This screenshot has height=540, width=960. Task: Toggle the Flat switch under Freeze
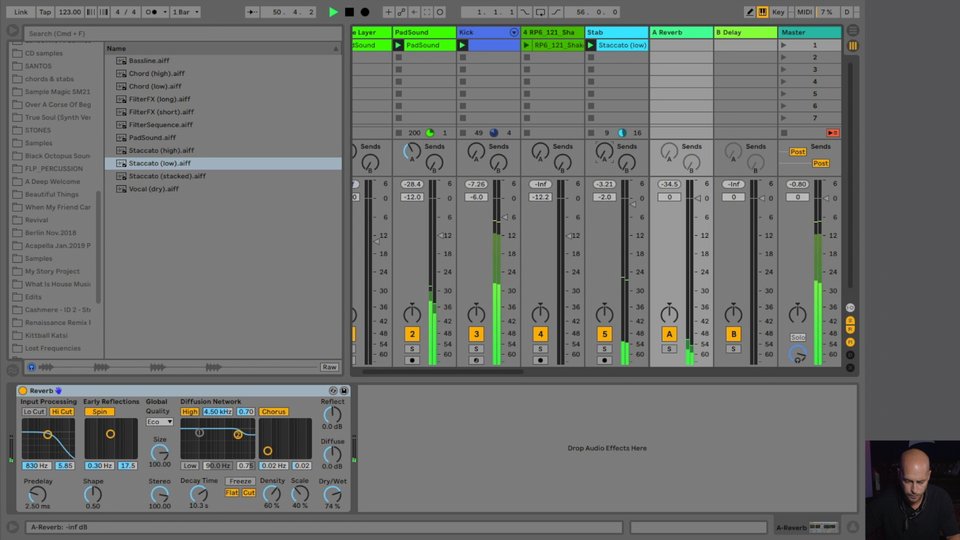231,493
